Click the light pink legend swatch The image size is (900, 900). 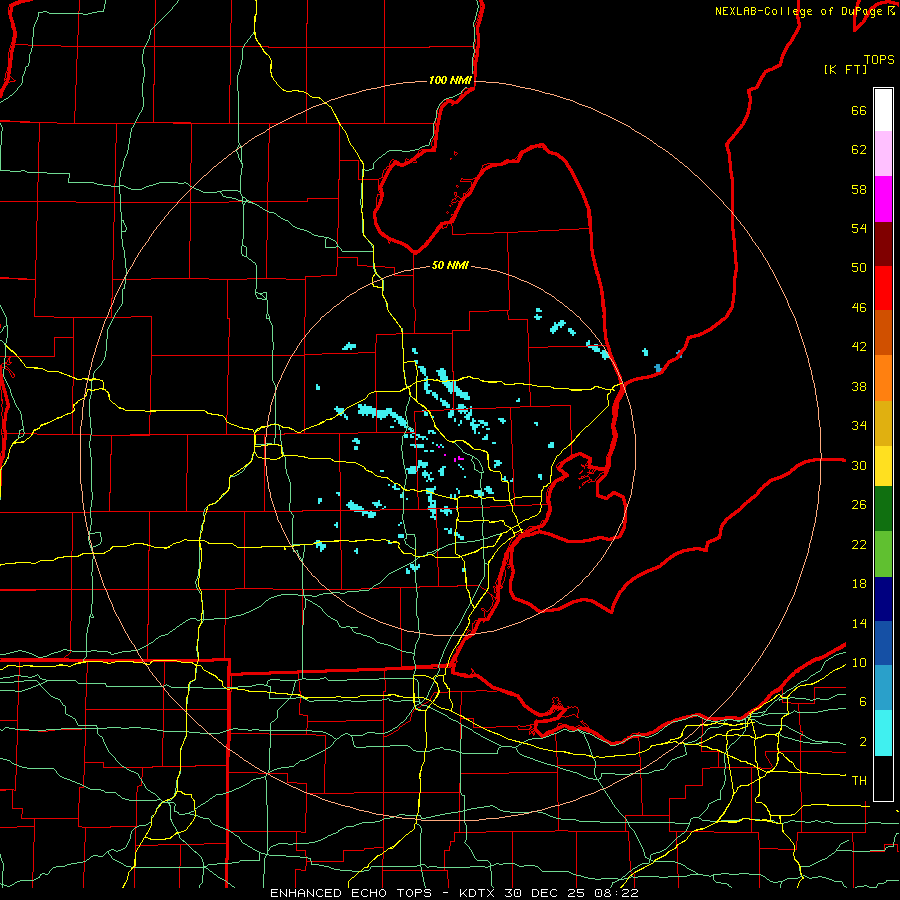[883, 153]
